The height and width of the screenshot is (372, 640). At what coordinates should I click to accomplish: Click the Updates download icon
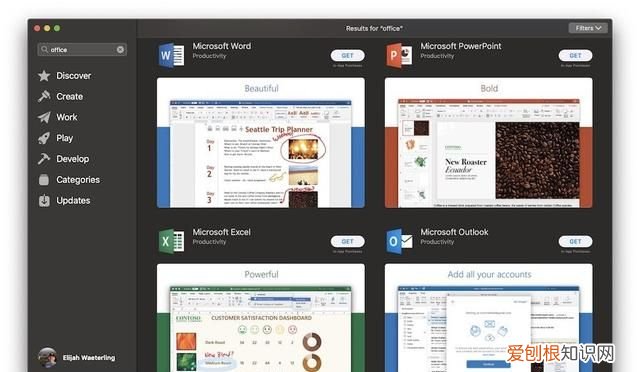tap(44, 200)
